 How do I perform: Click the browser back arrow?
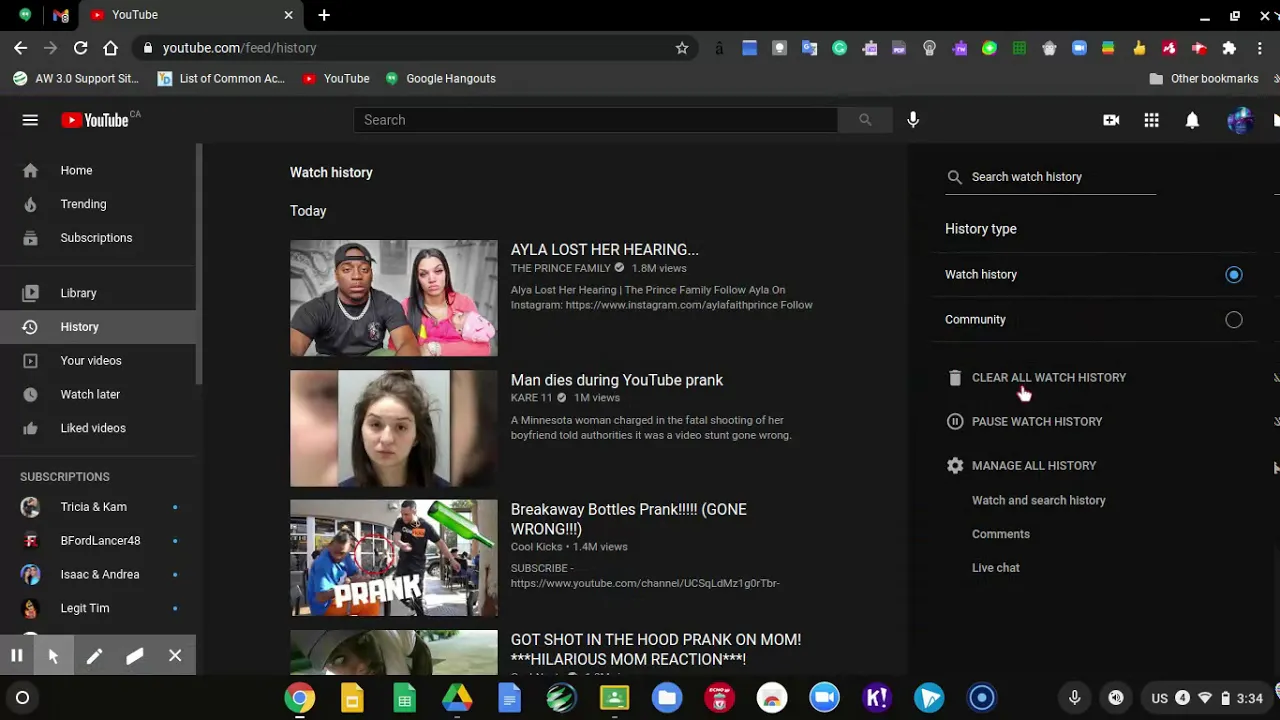[x=21, y=48]
